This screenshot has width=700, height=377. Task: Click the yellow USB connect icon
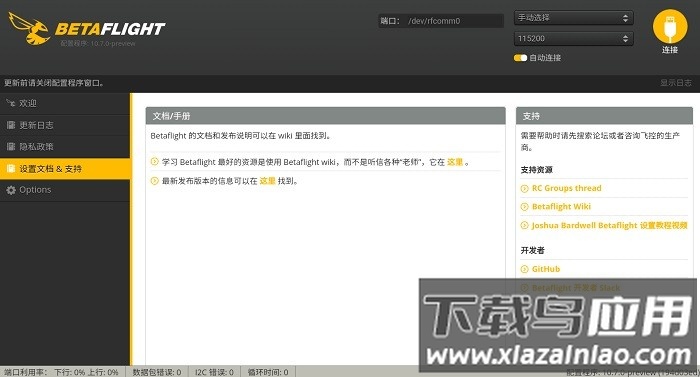tap(670, 26)
